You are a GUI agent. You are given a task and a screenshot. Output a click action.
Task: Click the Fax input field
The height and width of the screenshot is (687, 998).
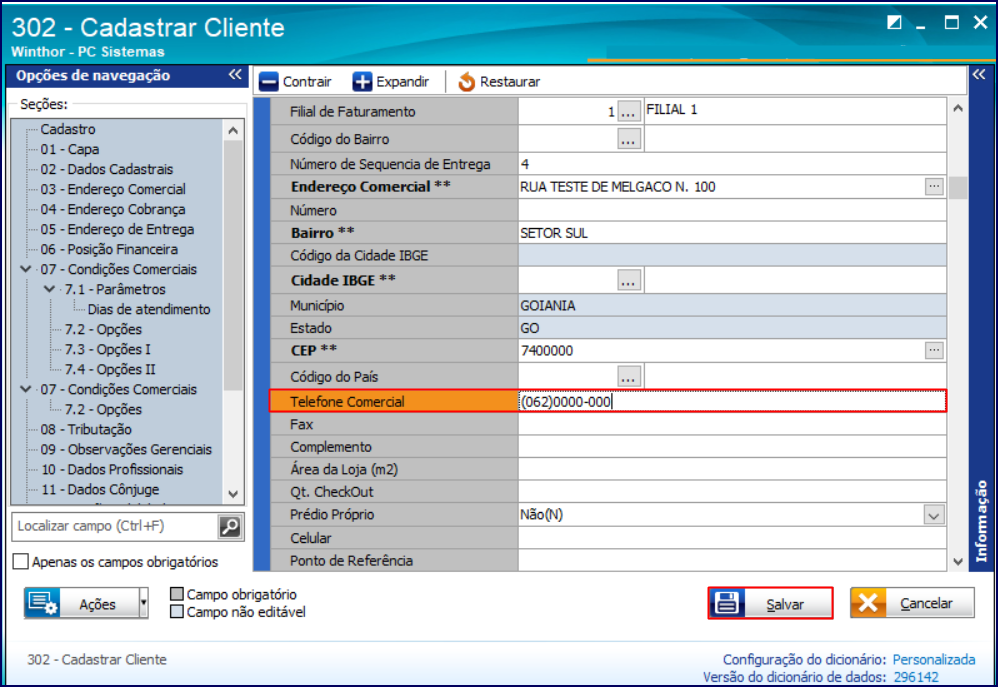click(x=732, y=424)
